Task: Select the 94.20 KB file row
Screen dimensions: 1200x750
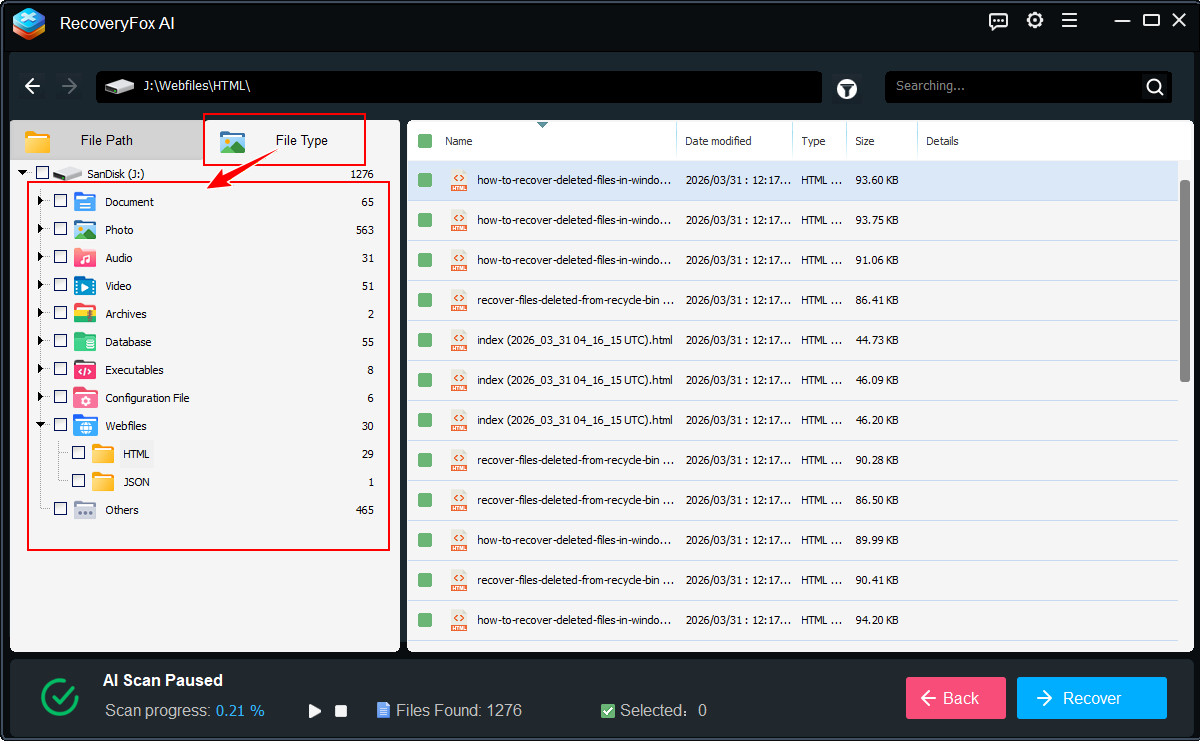Action: click(x=792, y=620)
